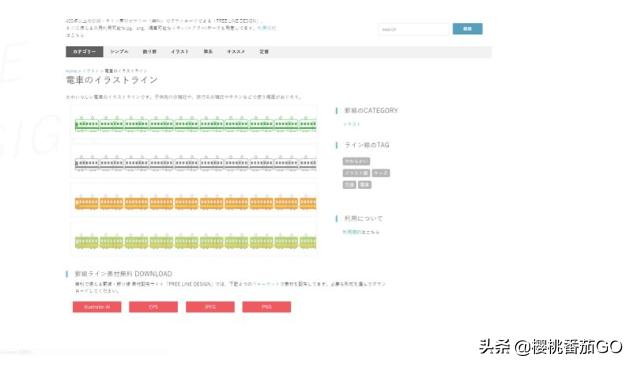Open the gray train line illustration
Viewport: 633px width, 365px height.
[194, 162]
